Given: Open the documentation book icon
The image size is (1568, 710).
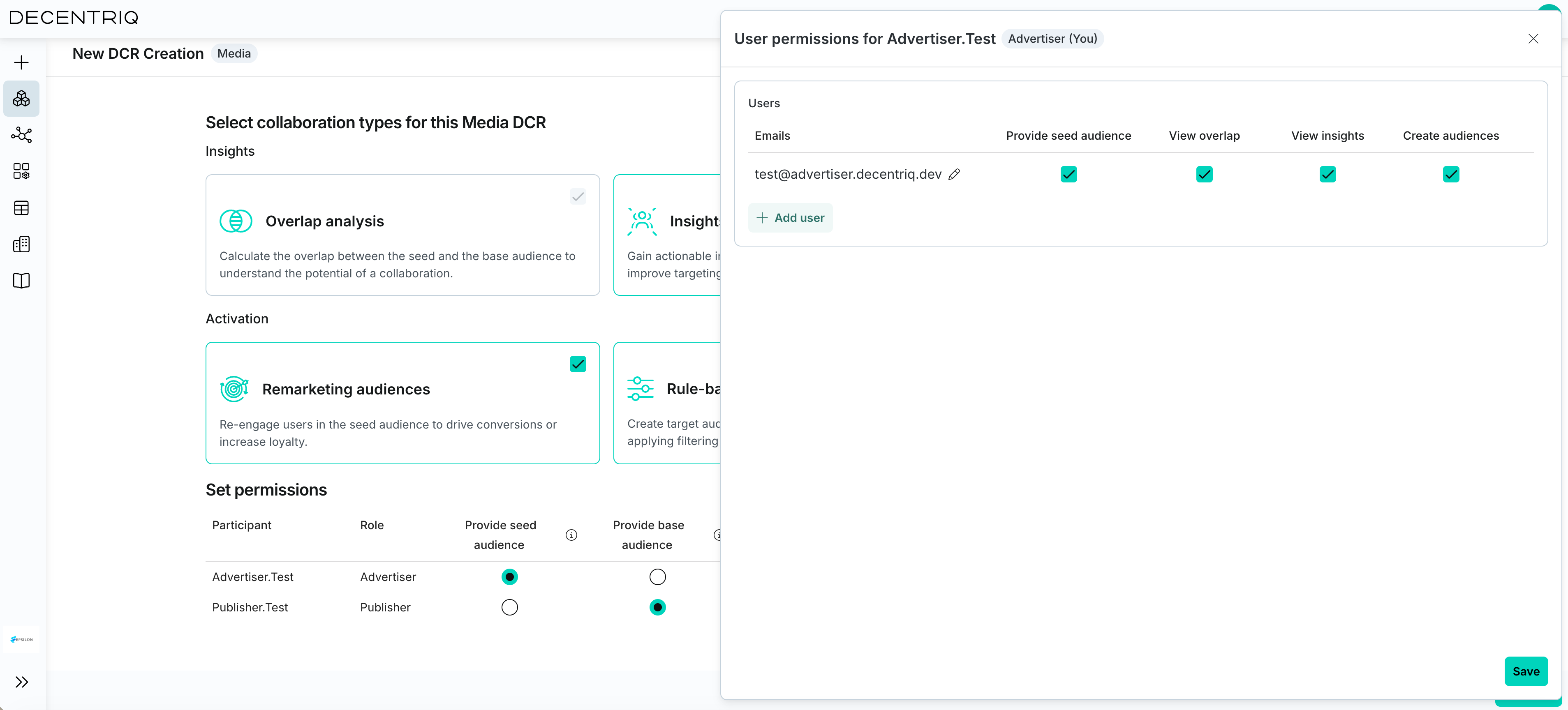Looking at the screenshot, I should 21,281.
